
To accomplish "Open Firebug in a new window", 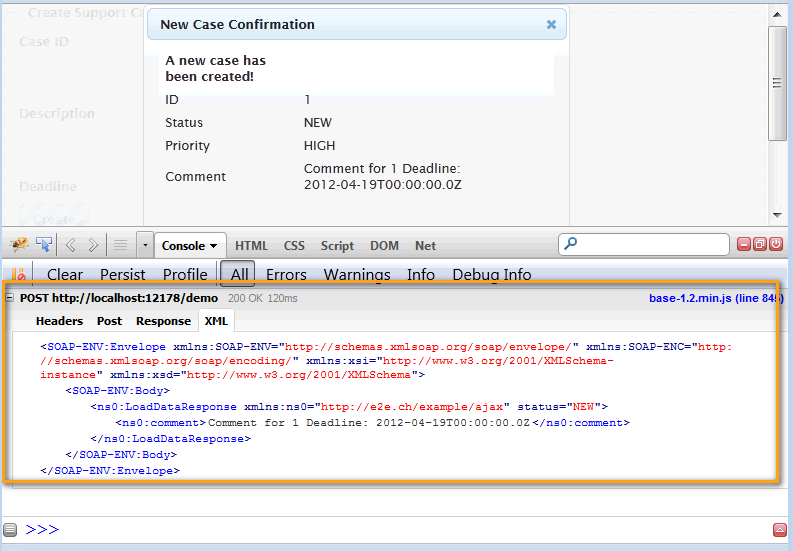I will [760, 244].
